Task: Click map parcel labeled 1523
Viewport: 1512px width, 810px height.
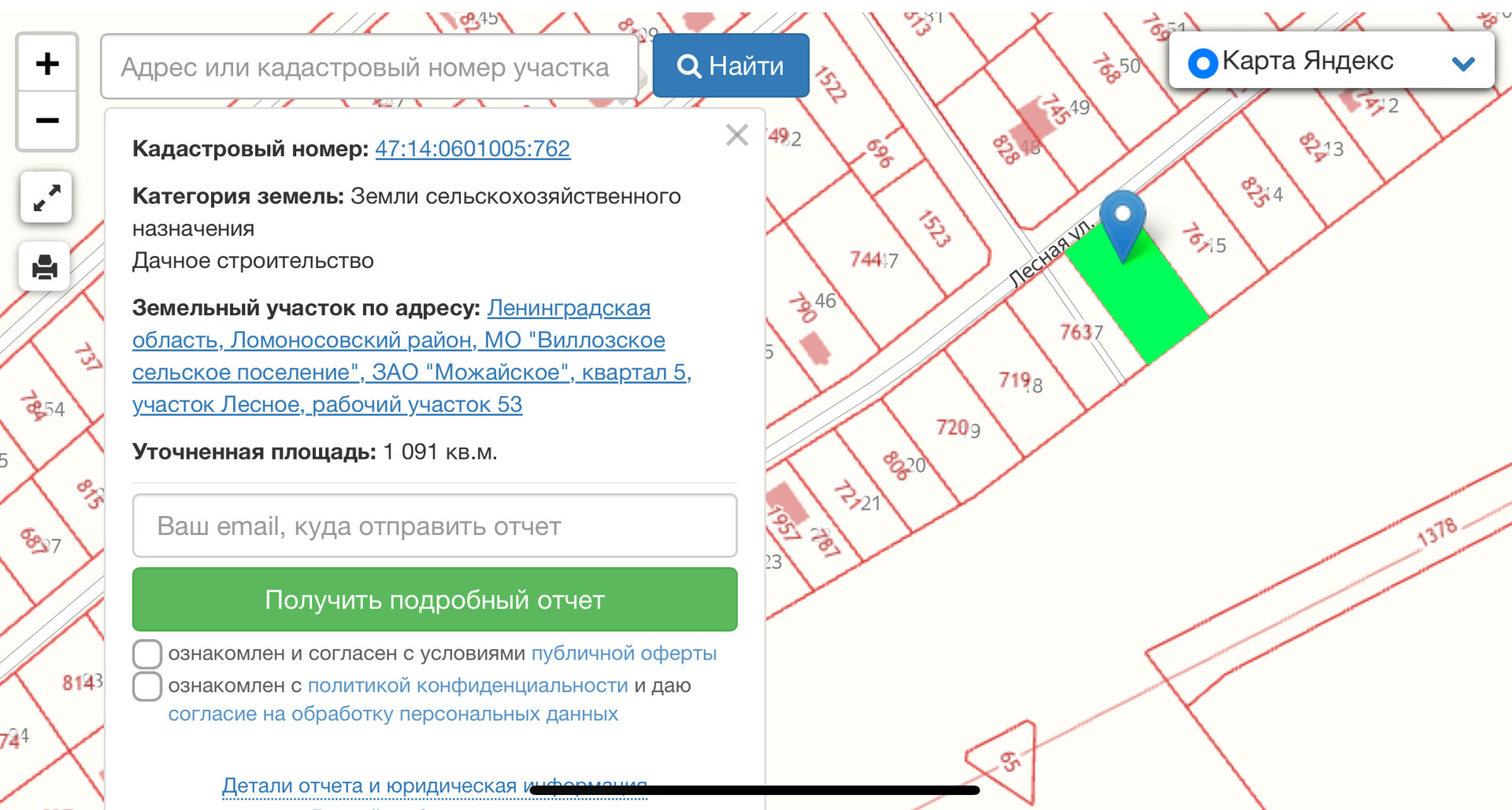Action: pos(935,229)
